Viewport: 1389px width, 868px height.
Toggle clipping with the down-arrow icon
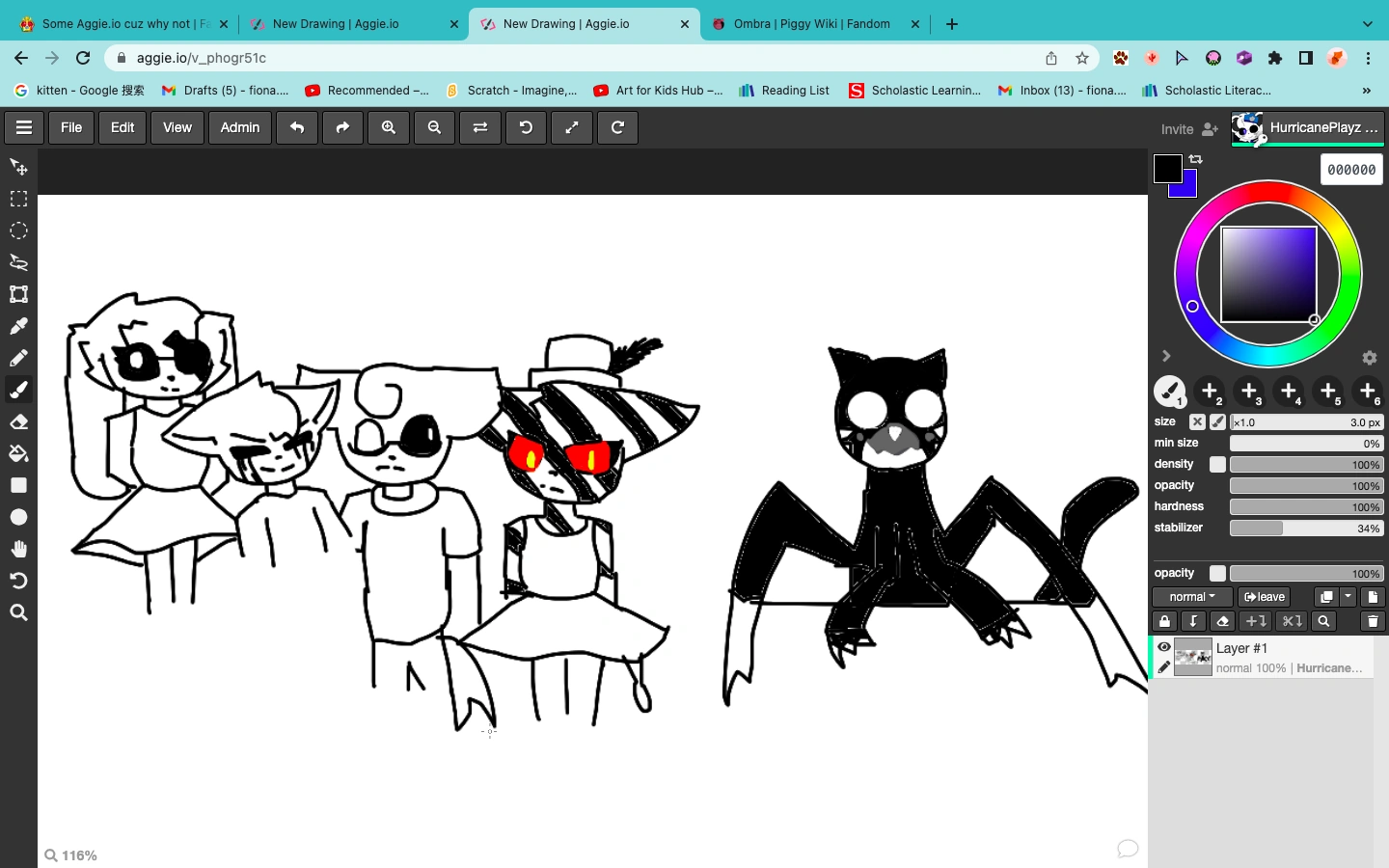pyautogui.click(x=1193, y=621)
